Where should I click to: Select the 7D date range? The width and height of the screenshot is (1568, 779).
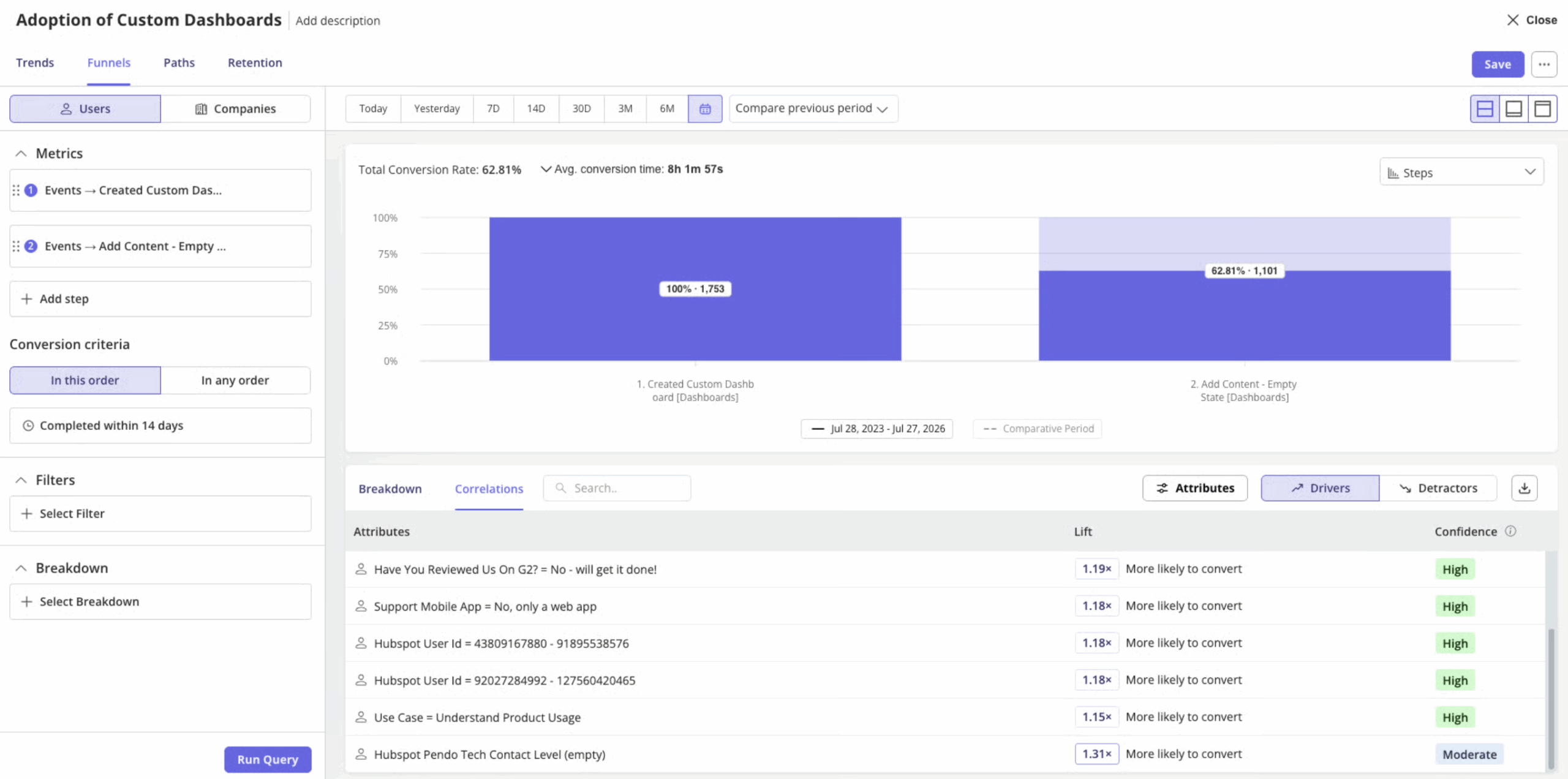(x=493, y=109)
